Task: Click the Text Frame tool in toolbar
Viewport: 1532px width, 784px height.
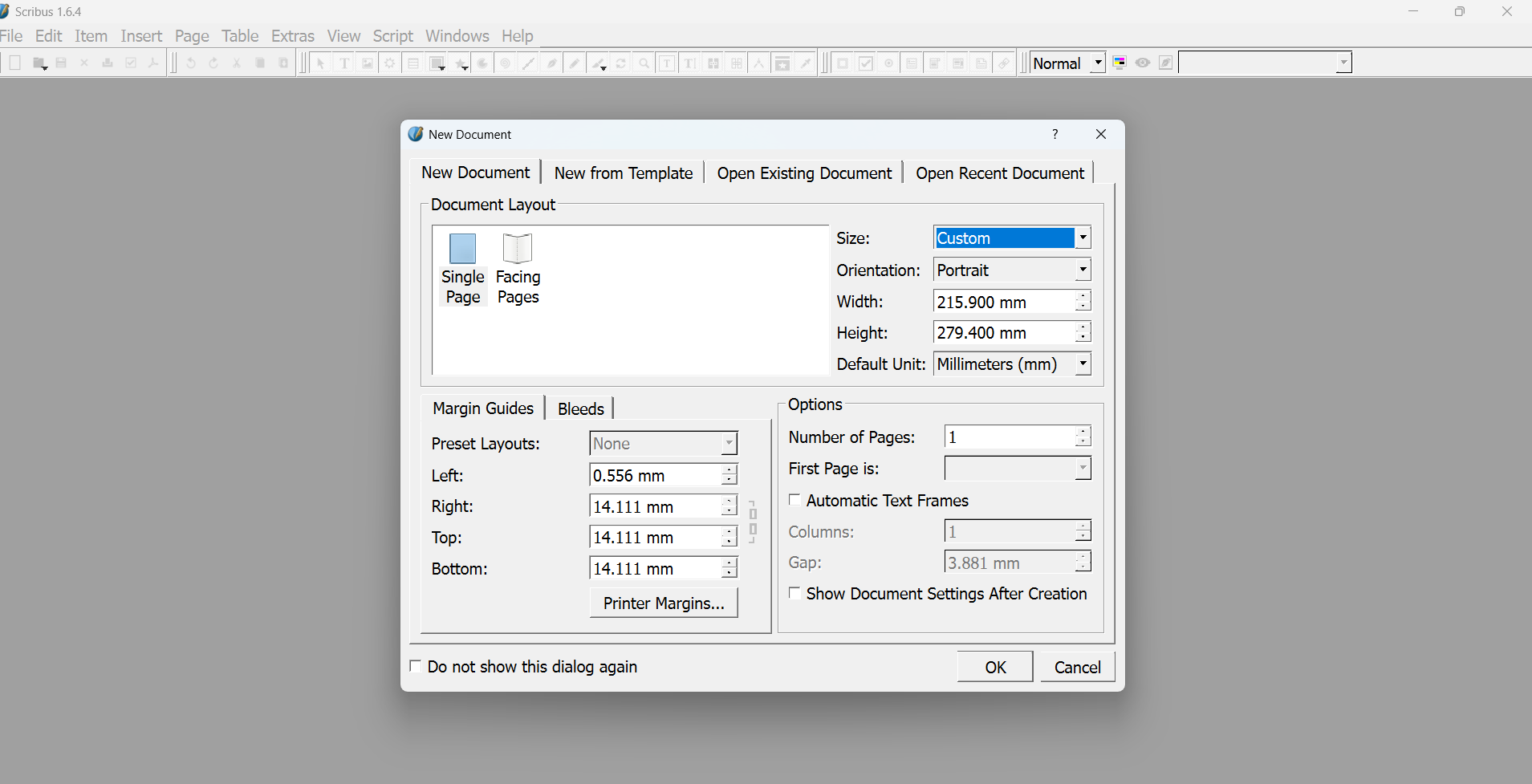Action: pos(344,63)
